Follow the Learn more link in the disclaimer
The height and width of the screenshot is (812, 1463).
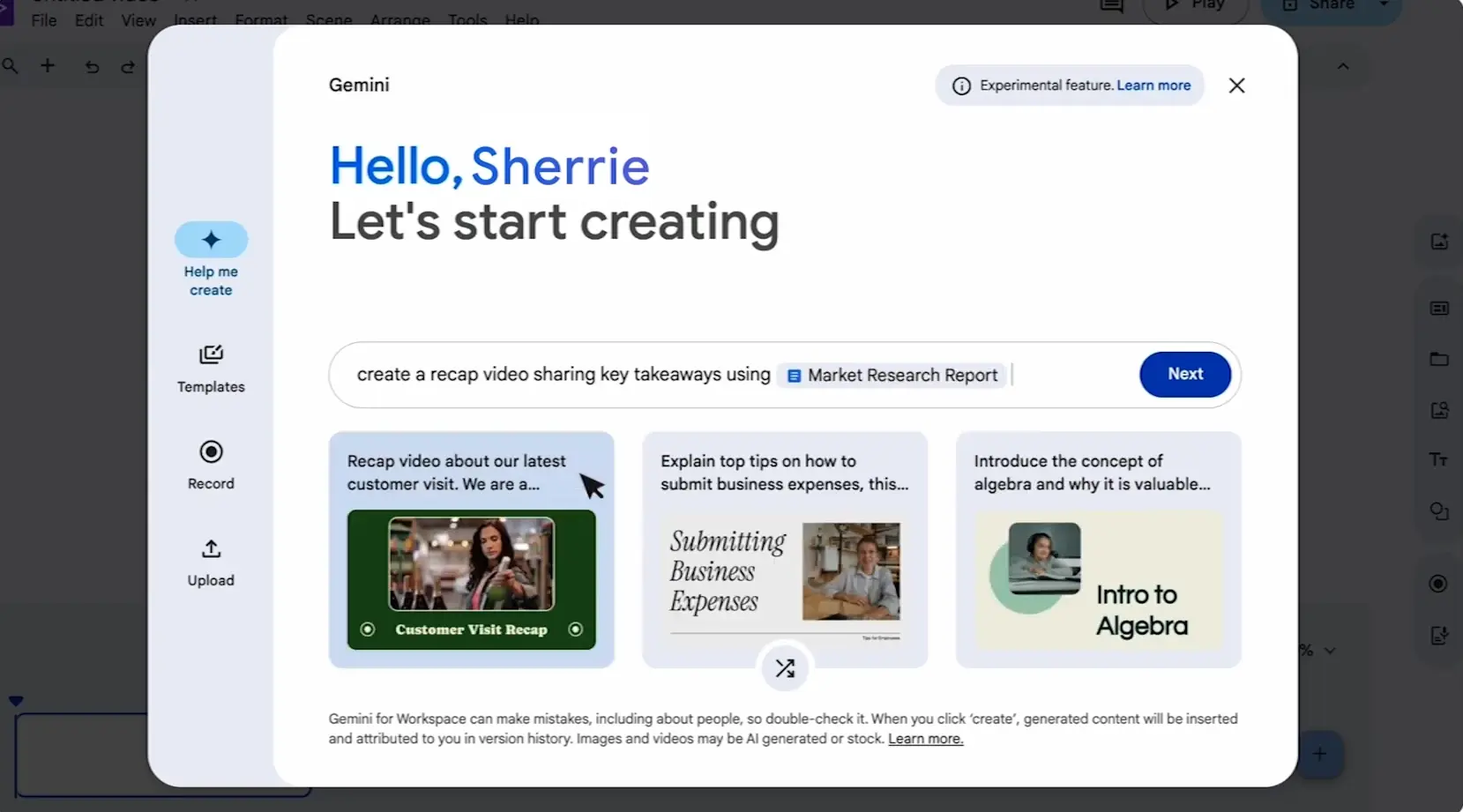coord(925,739)
